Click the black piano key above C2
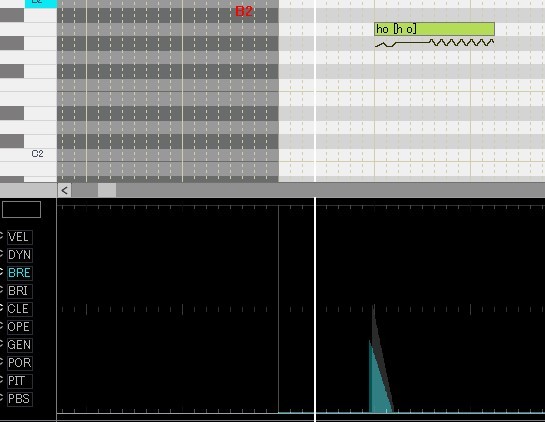Screen dimensions: 545x422 click(x=12, y=141)
